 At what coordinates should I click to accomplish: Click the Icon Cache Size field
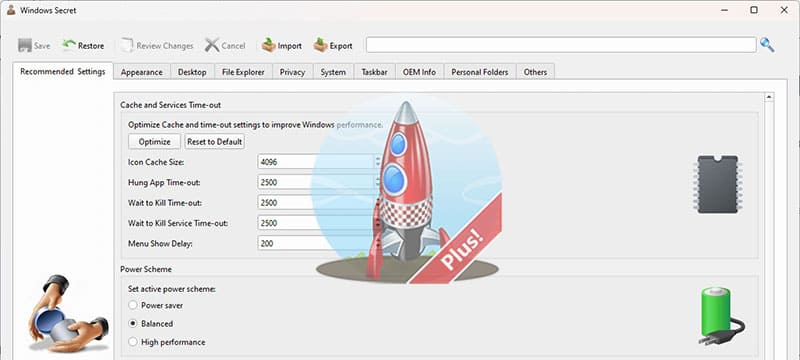pos(320,162)
